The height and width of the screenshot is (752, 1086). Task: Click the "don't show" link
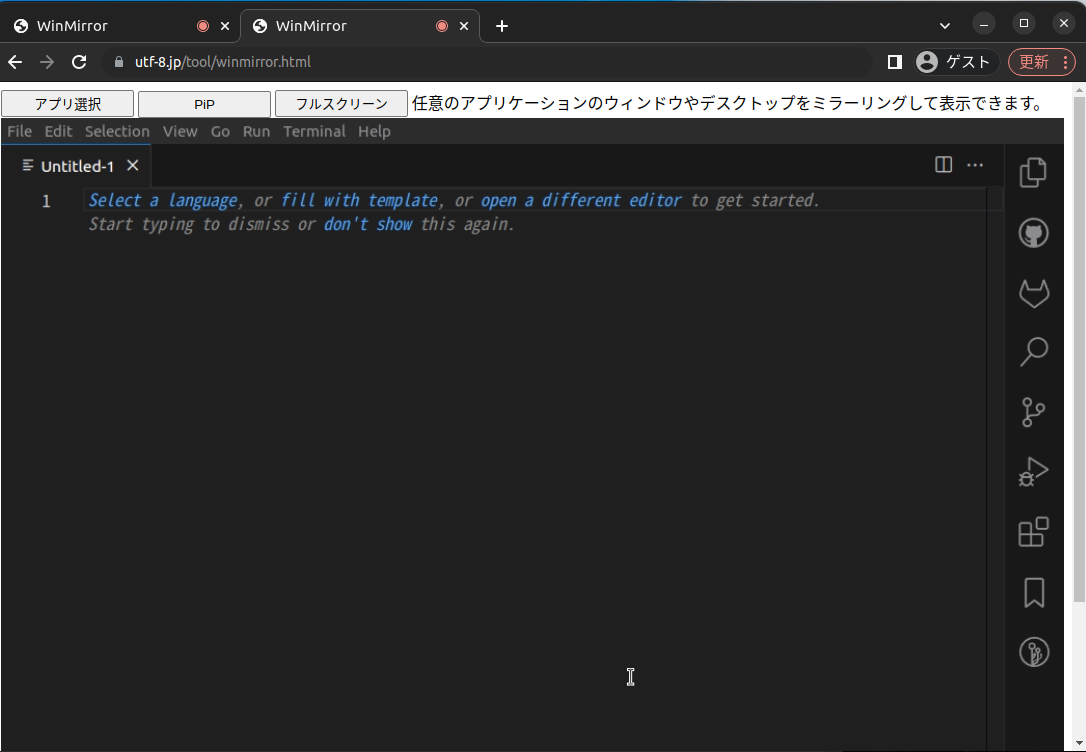[x=368, y=224]
